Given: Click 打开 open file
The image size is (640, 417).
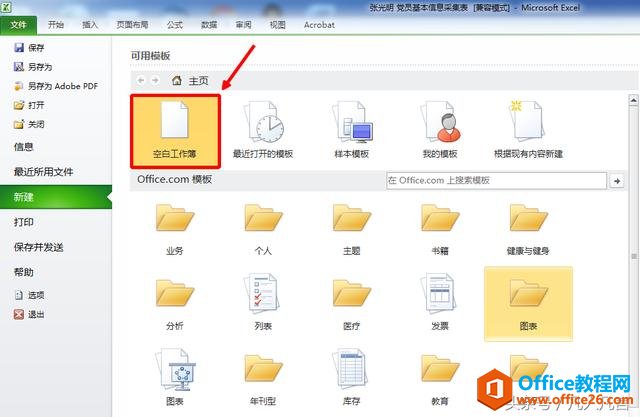Looking at the screenshot, I should (x=29, y=105).
